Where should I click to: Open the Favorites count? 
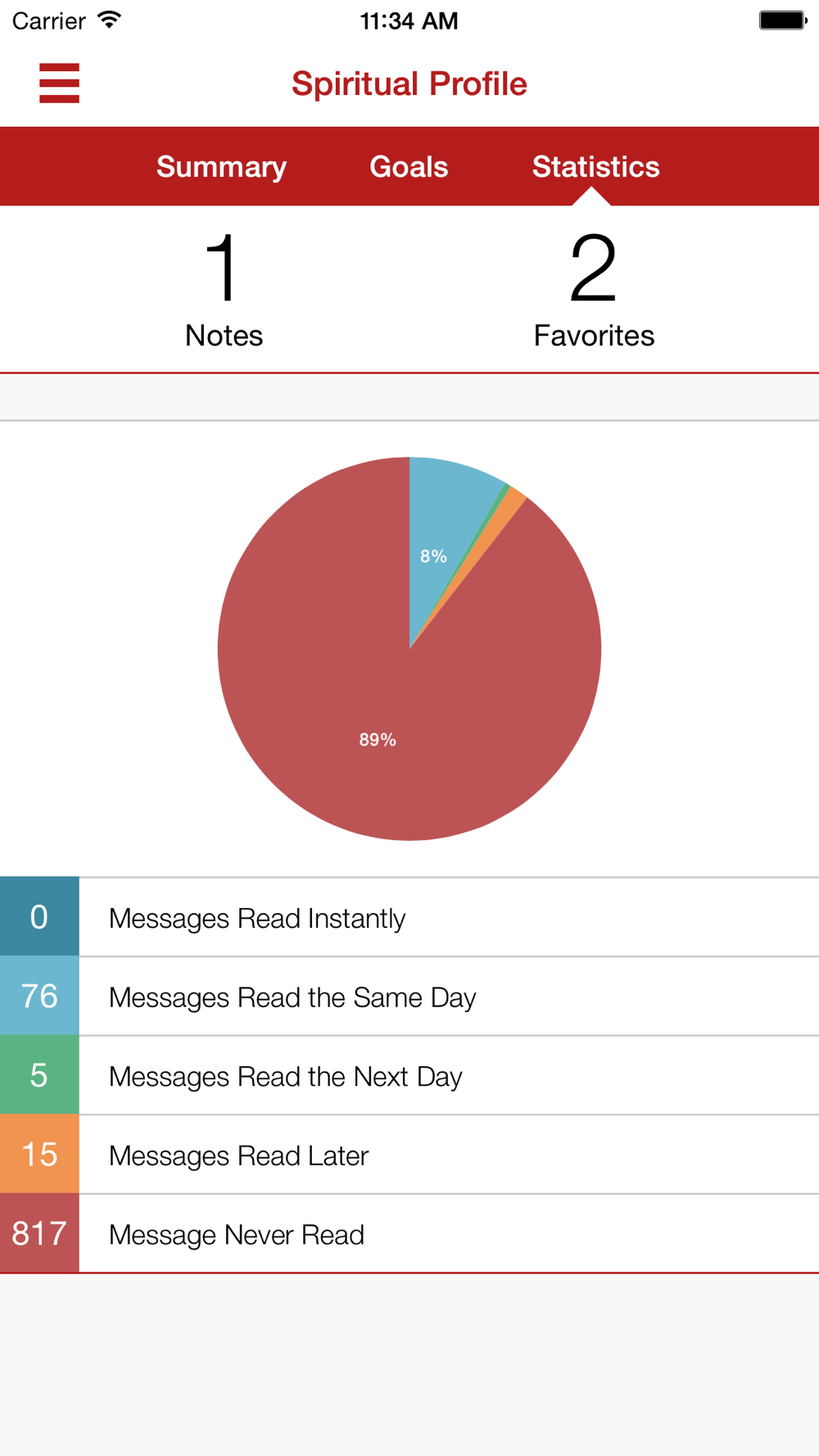pos(594,291)
